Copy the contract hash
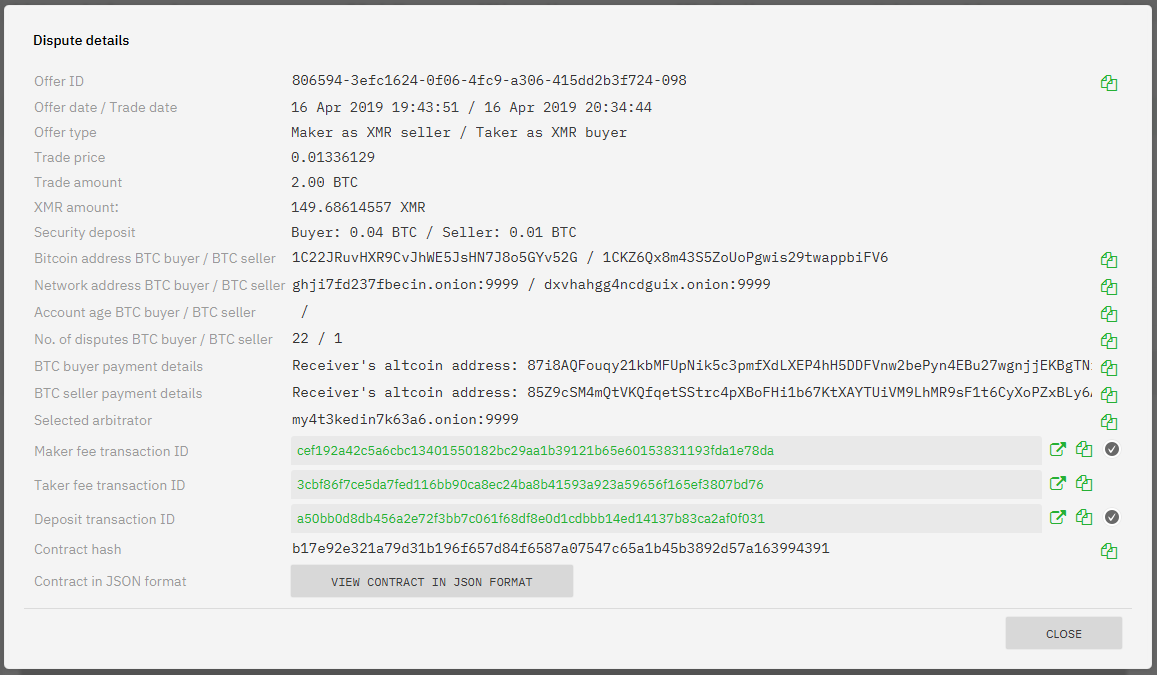 pyautogui.click(x=1108, y=551)
